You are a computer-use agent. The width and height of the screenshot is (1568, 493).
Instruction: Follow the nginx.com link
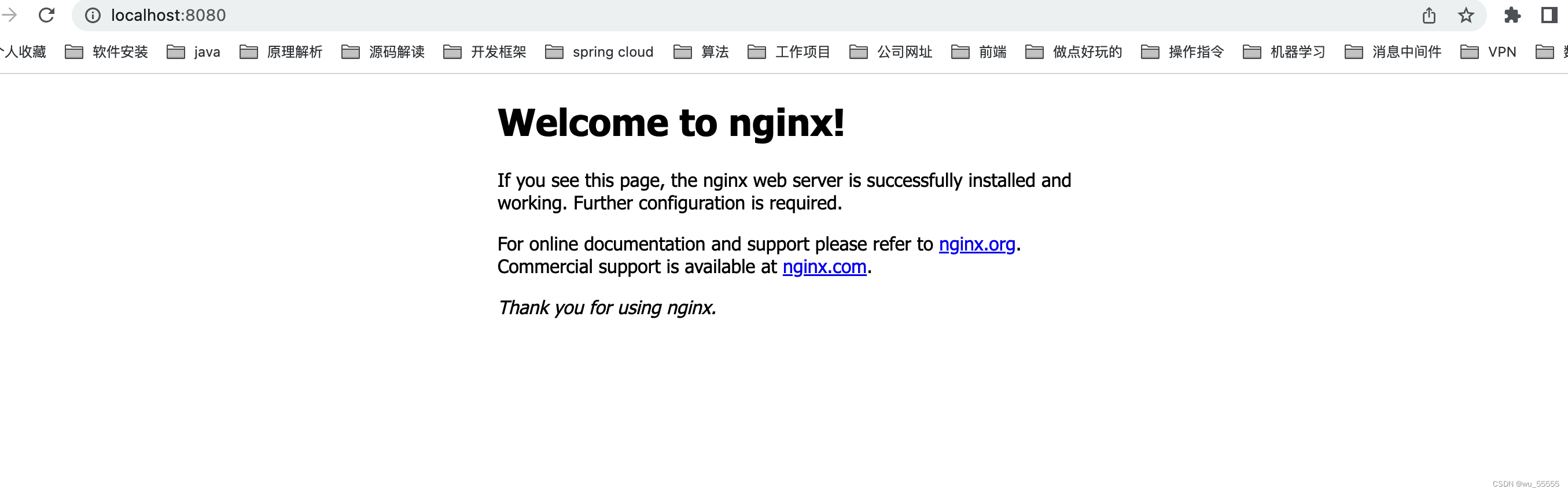click(824, 267)
